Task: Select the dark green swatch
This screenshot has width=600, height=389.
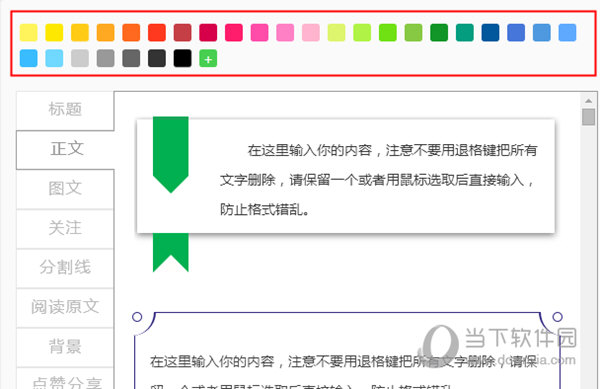Action: click(439, 32)
